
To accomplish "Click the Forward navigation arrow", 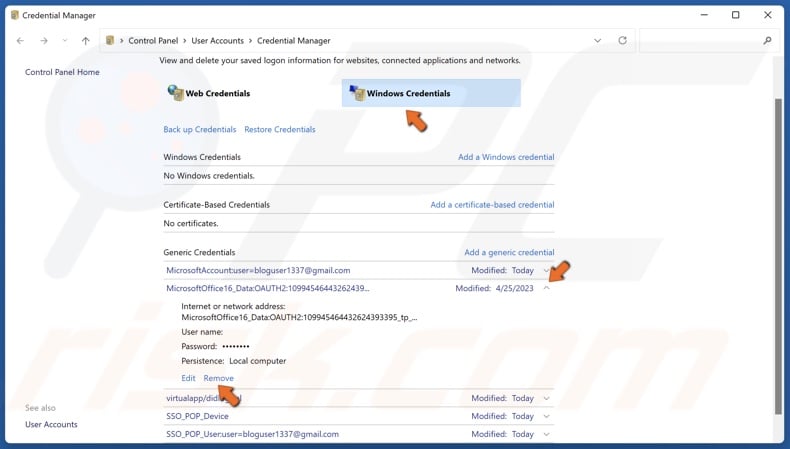I will pos(44,41).
